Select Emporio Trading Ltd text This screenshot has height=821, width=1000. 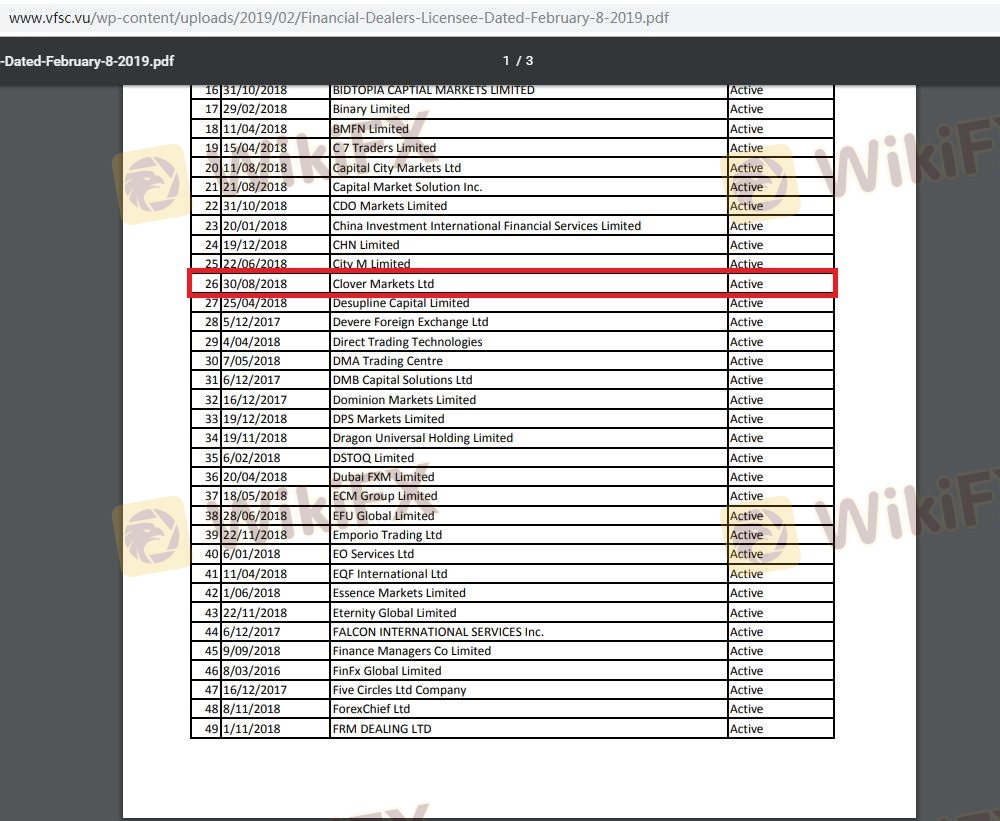pyautogui.click(x=386, y=535)
